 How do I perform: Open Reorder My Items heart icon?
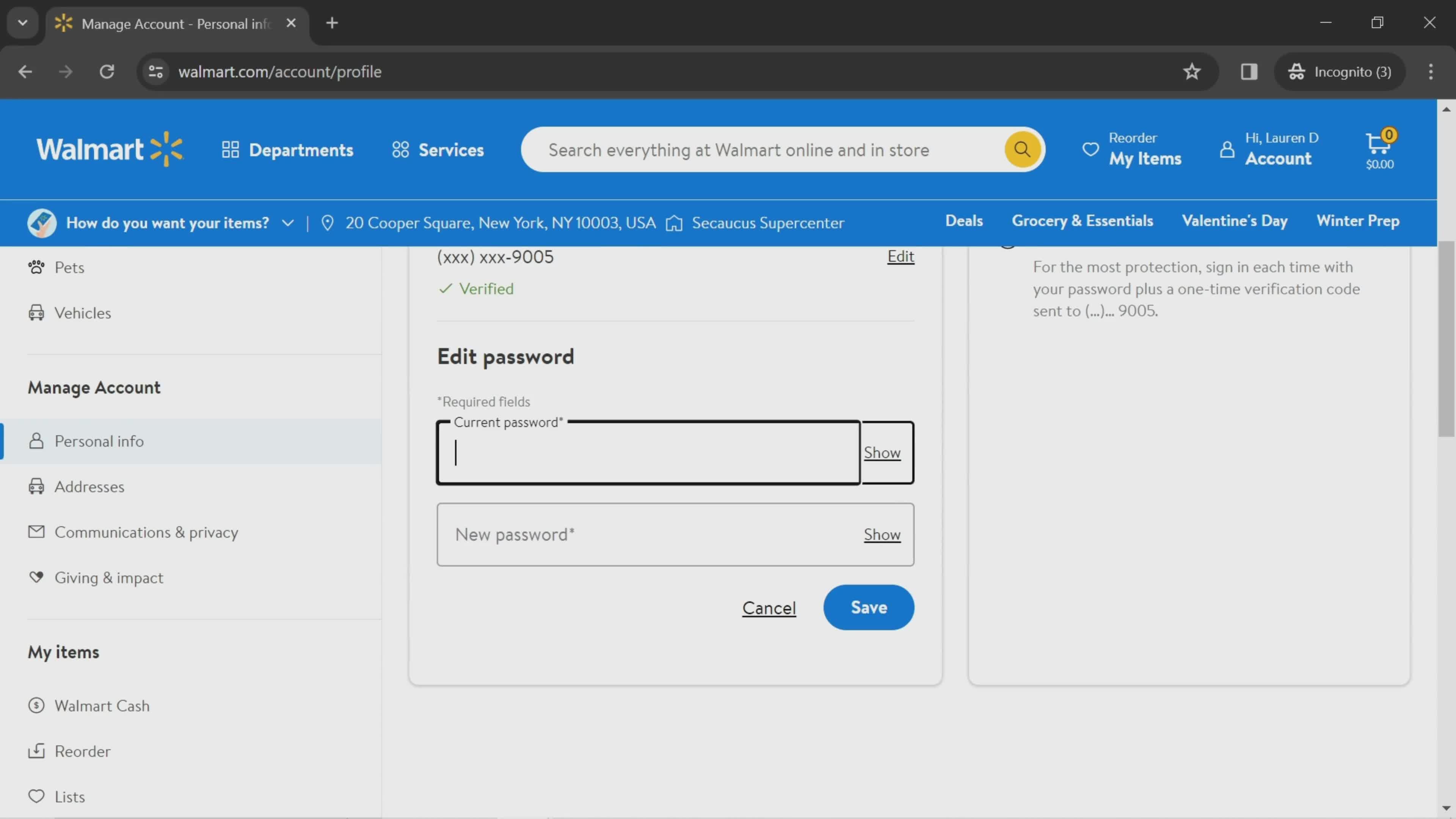[1090, 149]
